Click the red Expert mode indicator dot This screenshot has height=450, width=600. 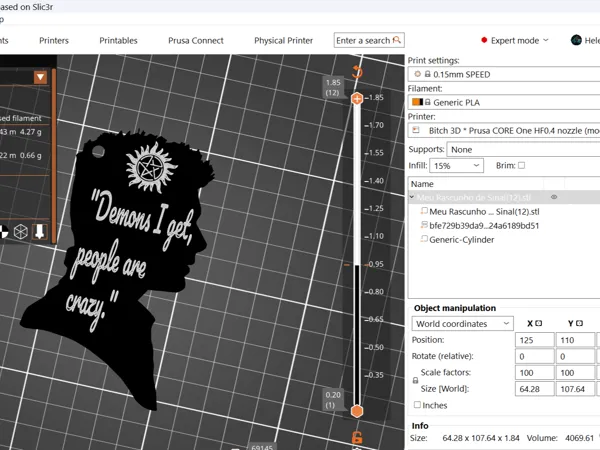pyautogui.click(x=484, y=40)
